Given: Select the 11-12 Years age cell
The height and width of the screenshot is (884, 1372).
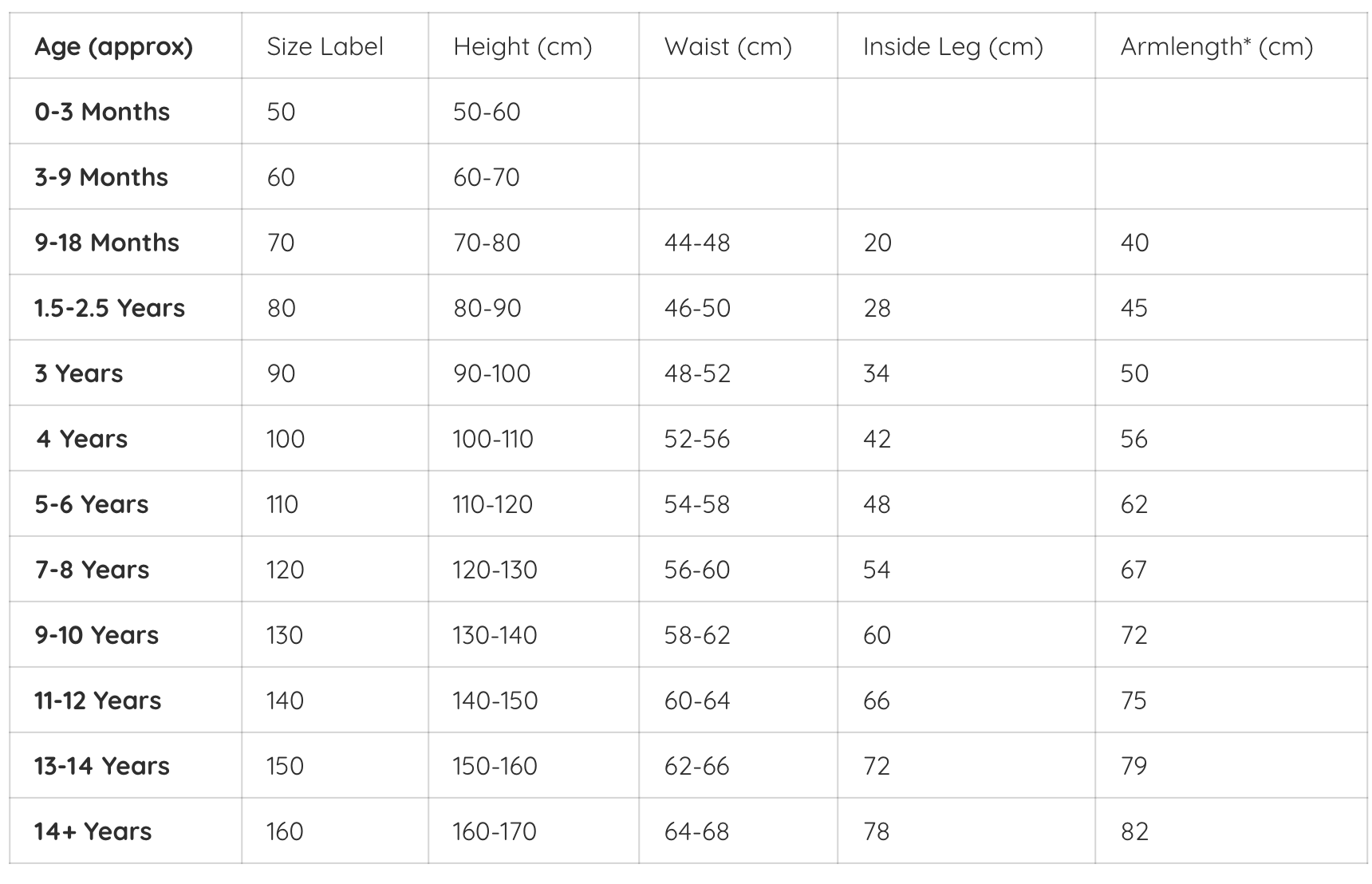Looking at the screenshot, I should click(x=97, y=700).
